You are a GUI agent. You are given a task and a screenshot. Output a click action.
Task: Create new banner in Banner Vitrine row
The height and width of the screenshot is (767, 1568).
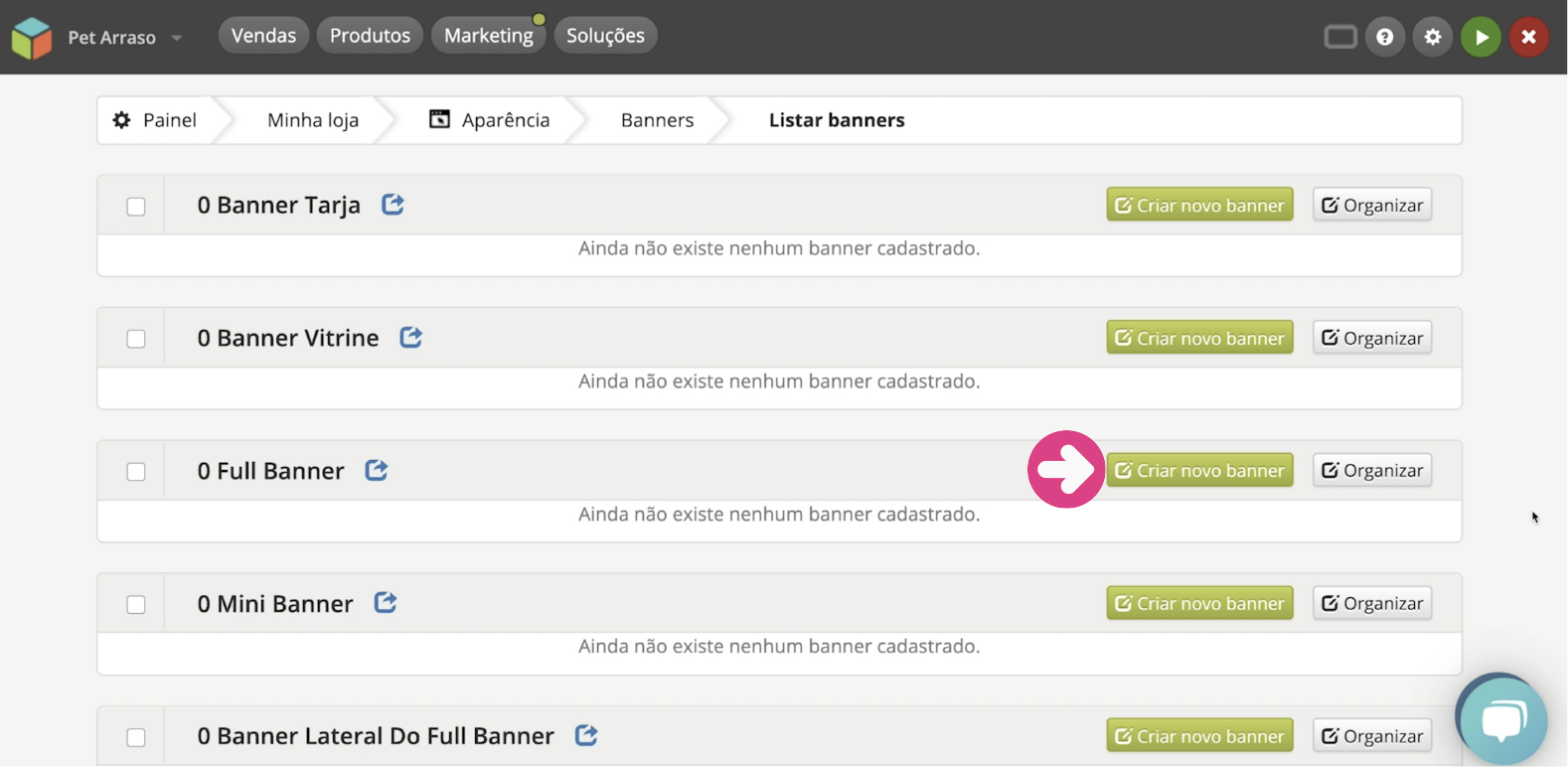tap(1199, 338)
